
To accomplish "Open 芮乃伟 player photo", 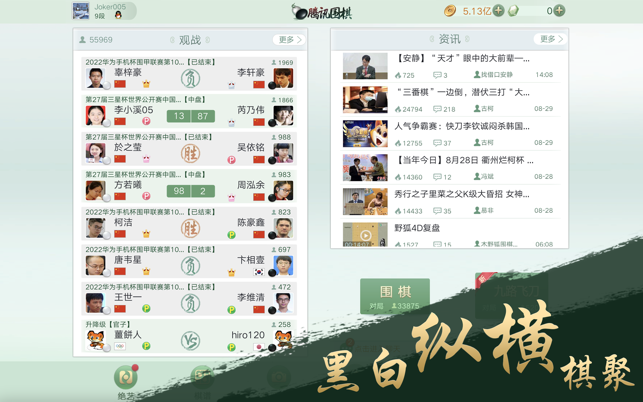I will 283,115.
